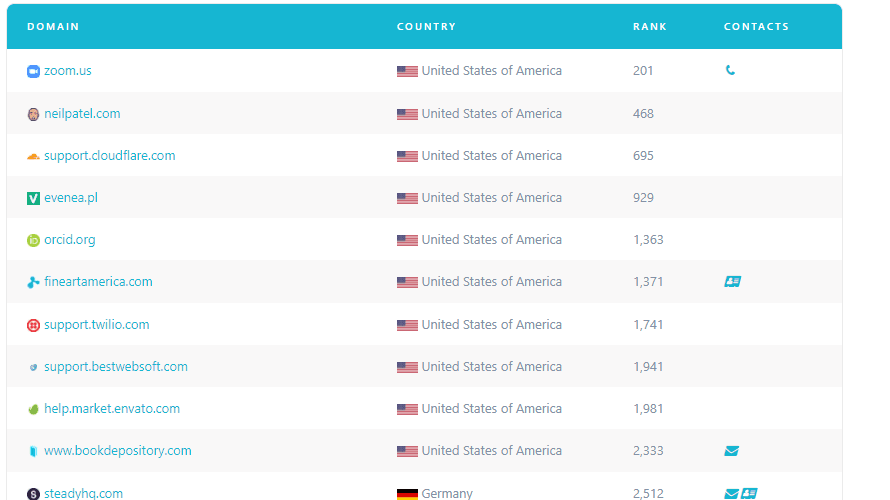Sort by the COUNTRY column header
Image resolution: width=890 pixels, height=500 pixels.
(x=426, y=27)
